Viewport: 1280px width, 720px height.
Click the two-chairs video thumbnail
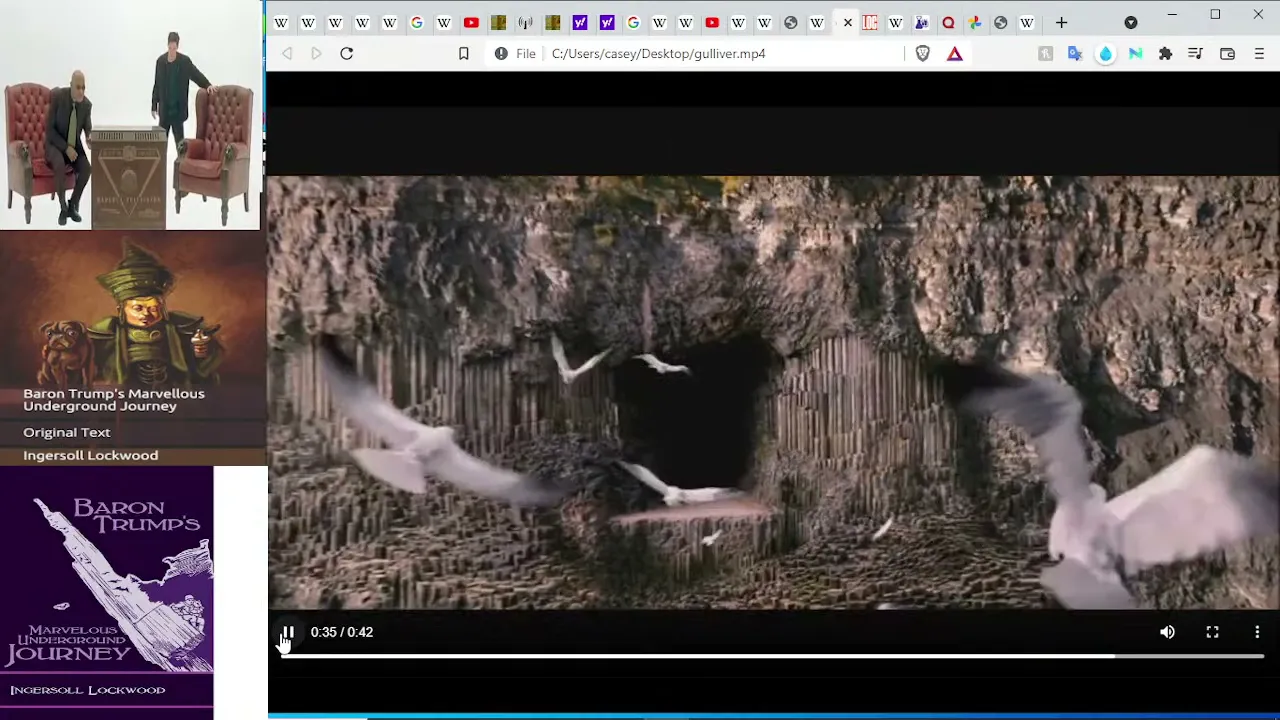(130, 115)
